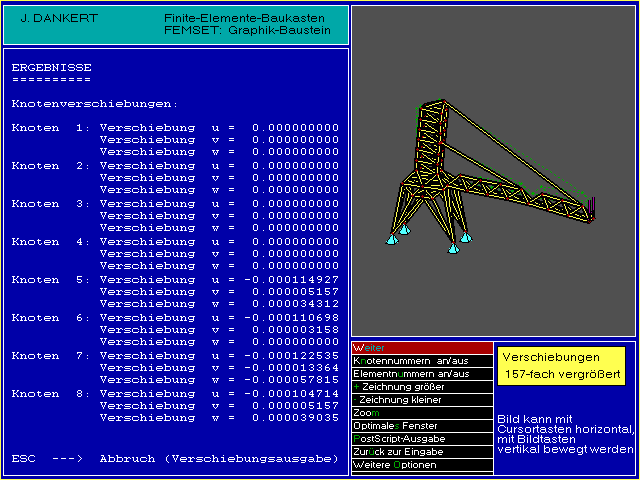Shrink drawing with '- Zeichnung kleiner'

coord(422,399)
